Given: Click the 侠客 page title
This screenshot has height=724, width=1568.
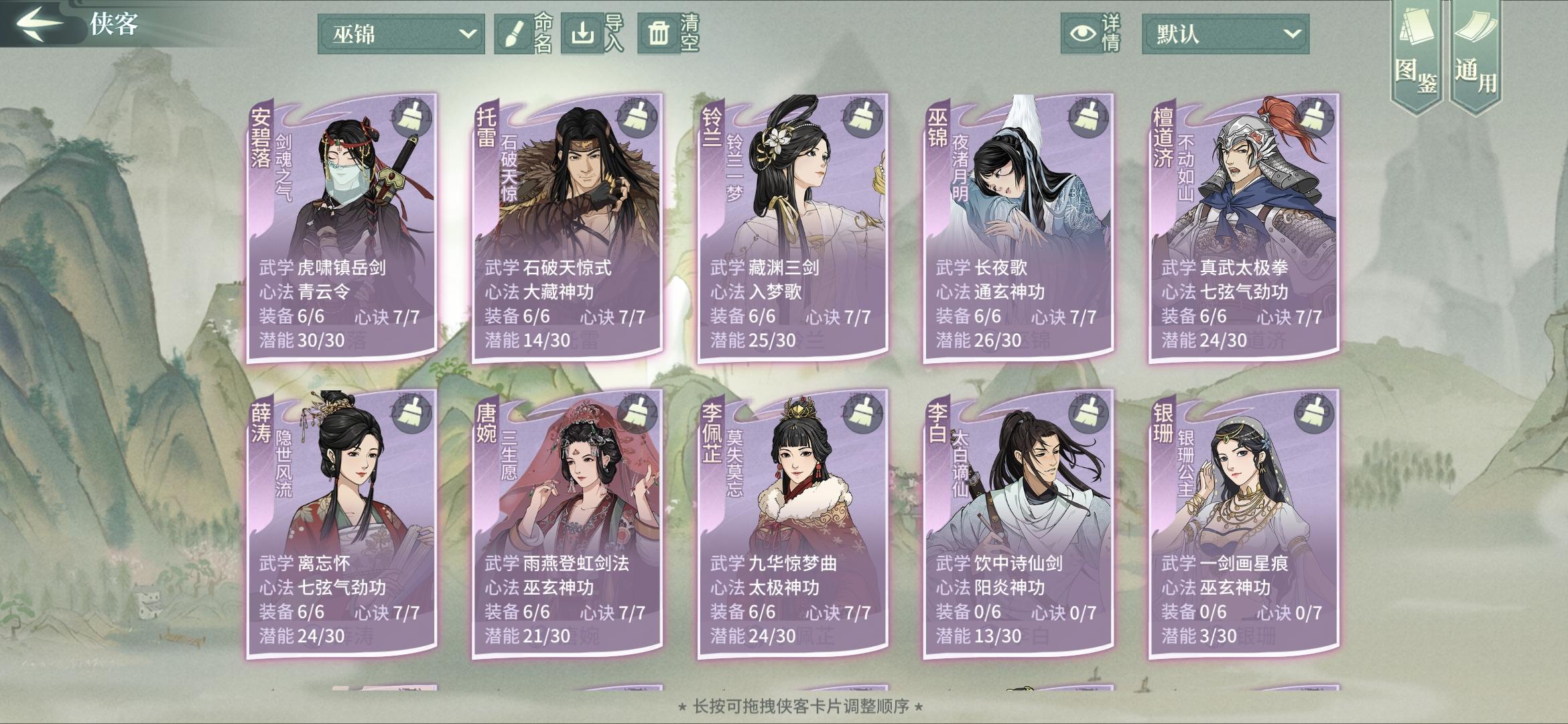Looking at the screenshot, I should pos(114,24).
